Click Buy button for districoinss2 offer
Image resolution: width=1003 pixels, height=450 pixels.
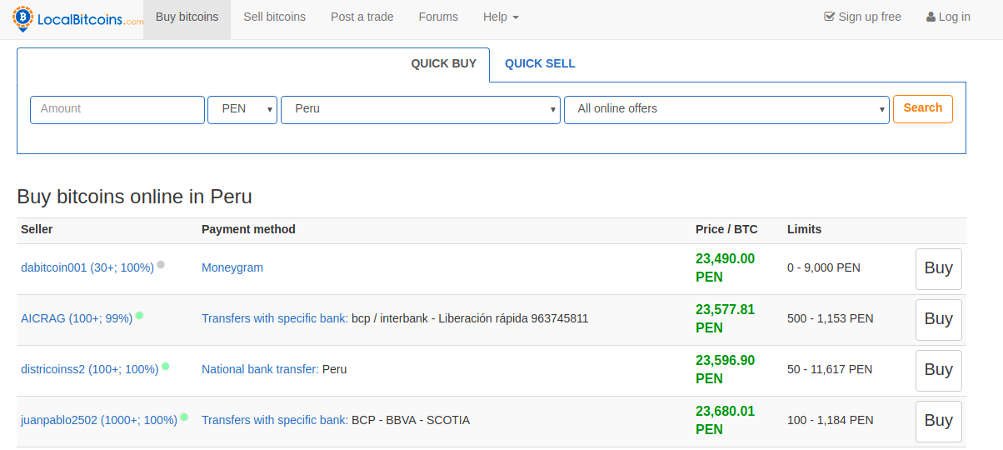tap(938, 370)
